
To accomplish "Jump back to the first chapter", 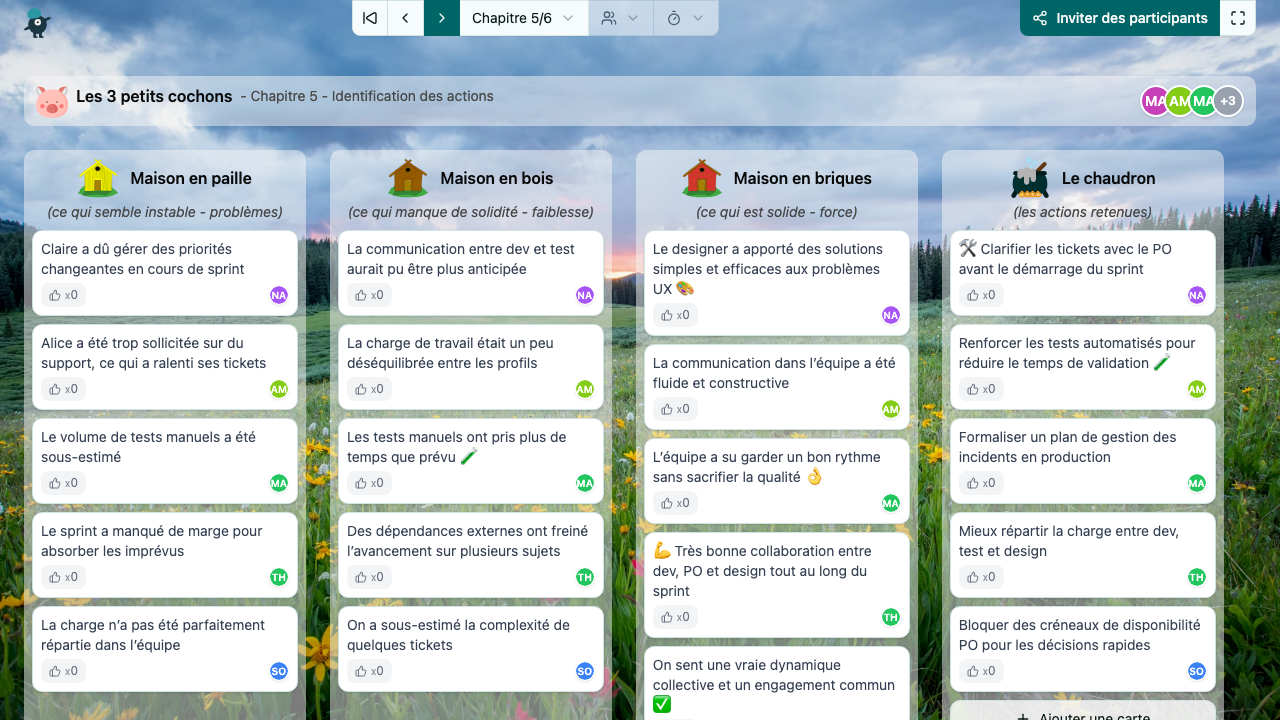I will pyautogui.click(x=370, y=18).
